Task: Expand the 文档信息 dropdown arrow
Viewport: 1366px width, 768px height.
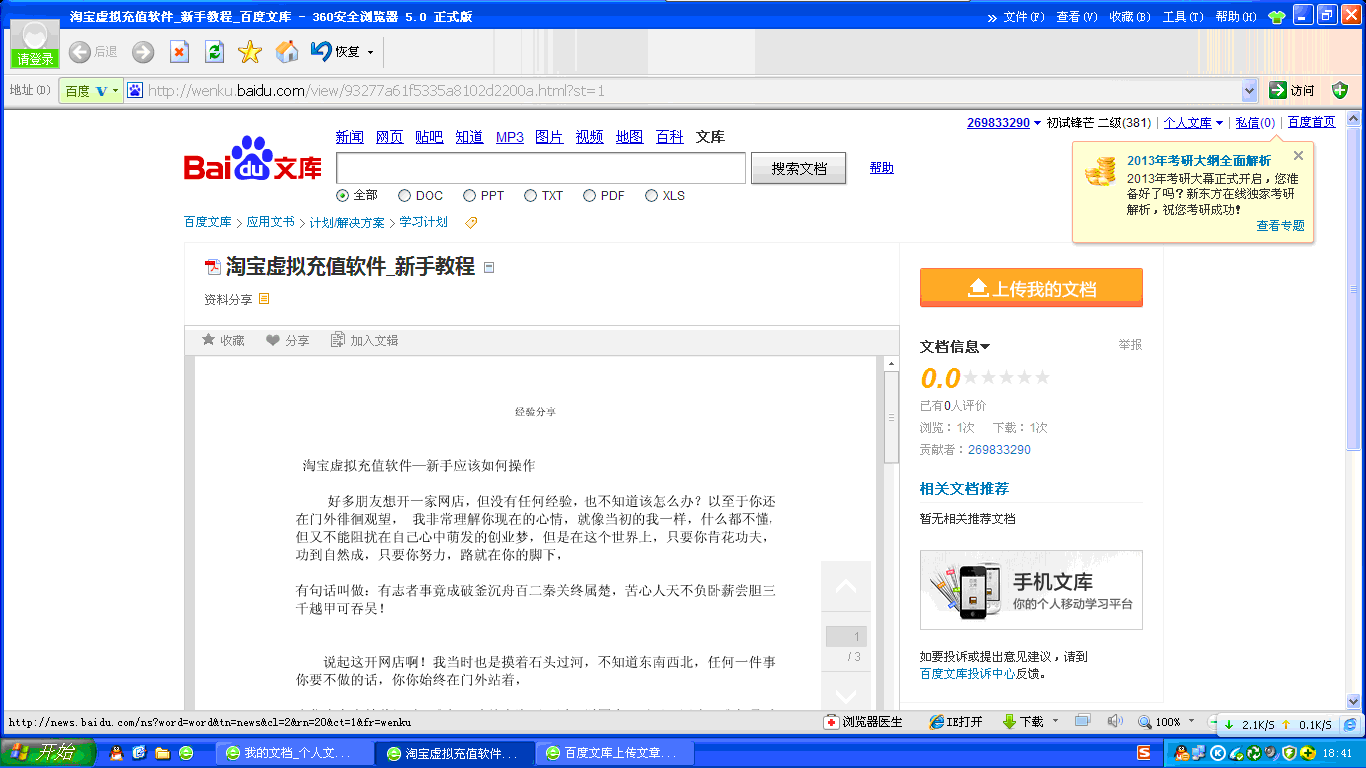Action: [x=985, y=347]
